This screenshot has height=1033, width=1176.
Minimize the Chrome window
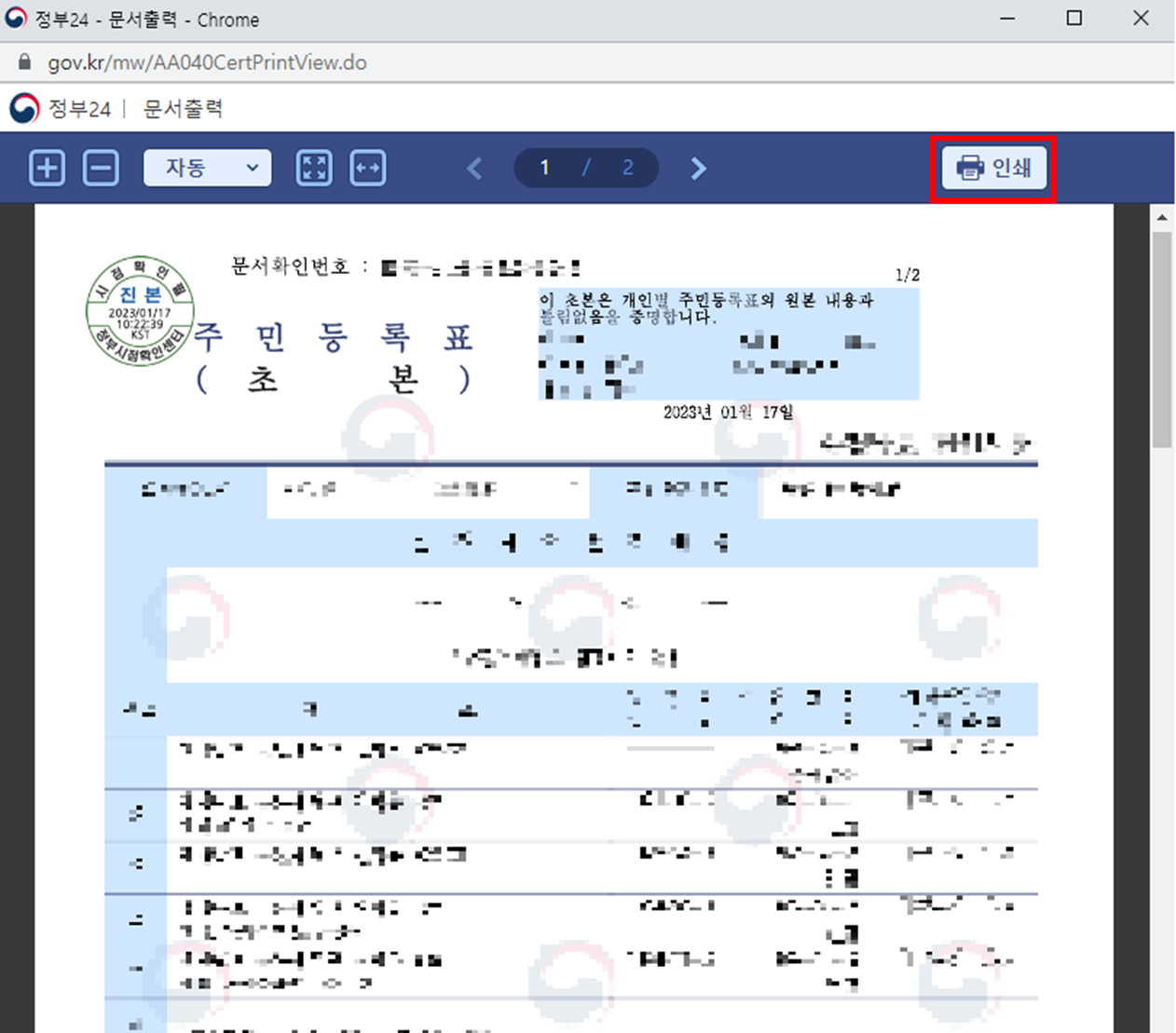1007,19
